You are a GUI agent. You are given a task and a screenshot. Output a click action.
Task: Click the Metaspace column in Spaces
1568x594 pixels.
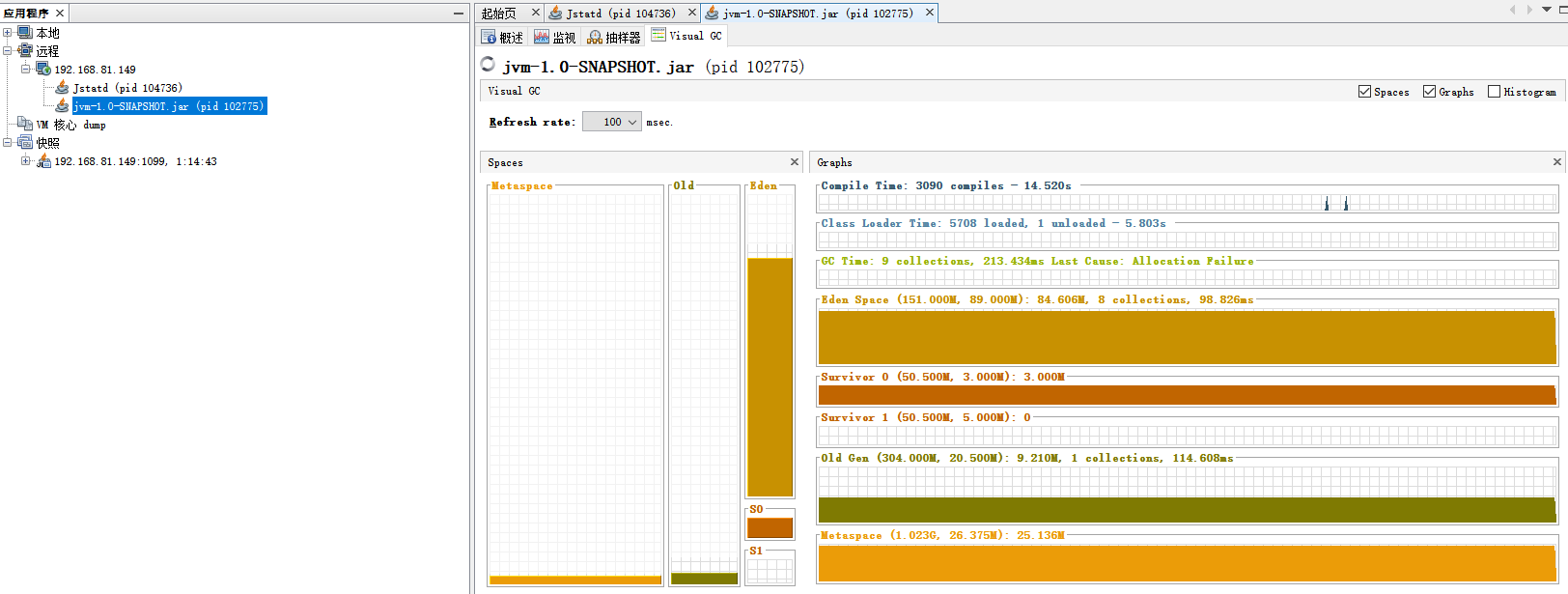(x=575, y=385)
